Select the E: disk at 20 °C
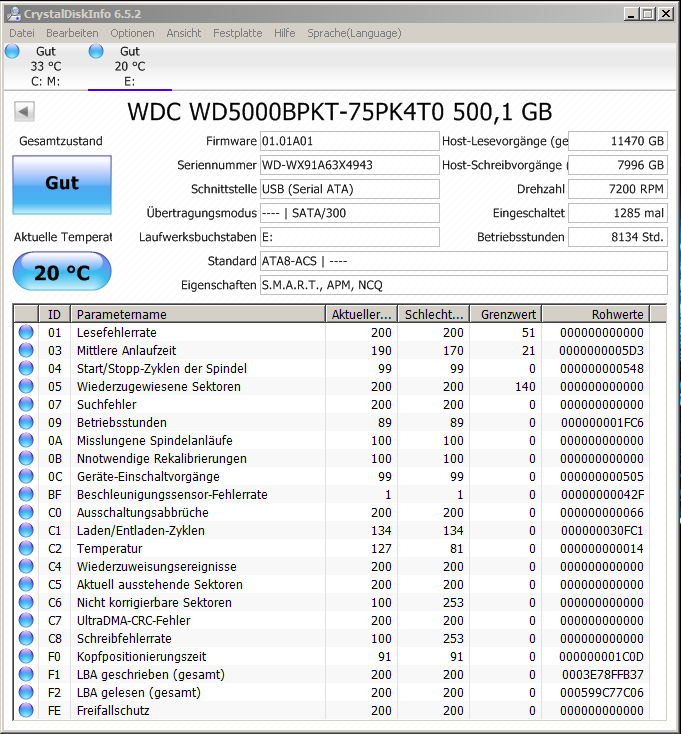 (x=130, y=66)
